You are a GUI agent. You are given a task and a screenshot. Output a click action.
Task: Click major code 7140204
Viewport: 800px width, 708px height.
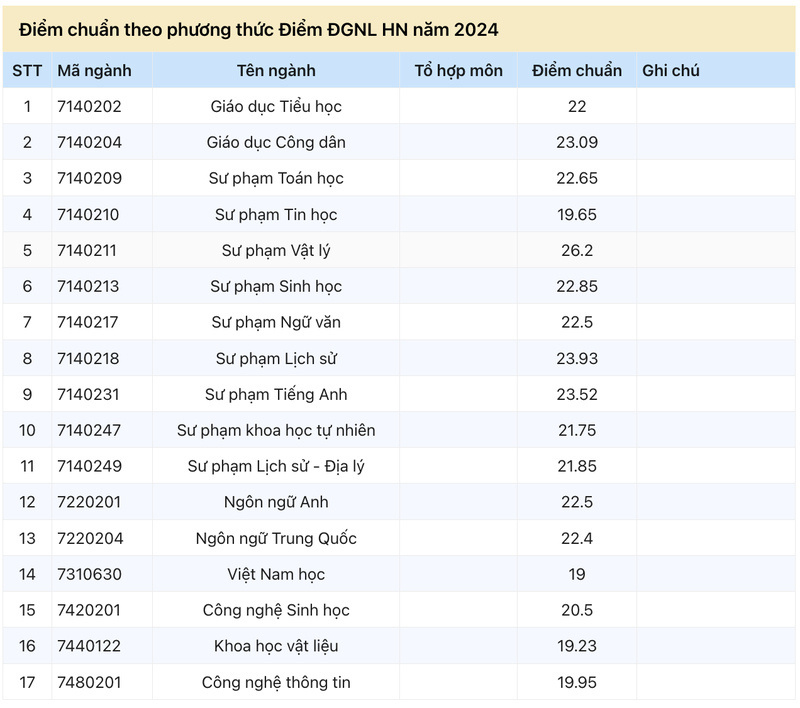pyautogui.click(x=89, y=142)
